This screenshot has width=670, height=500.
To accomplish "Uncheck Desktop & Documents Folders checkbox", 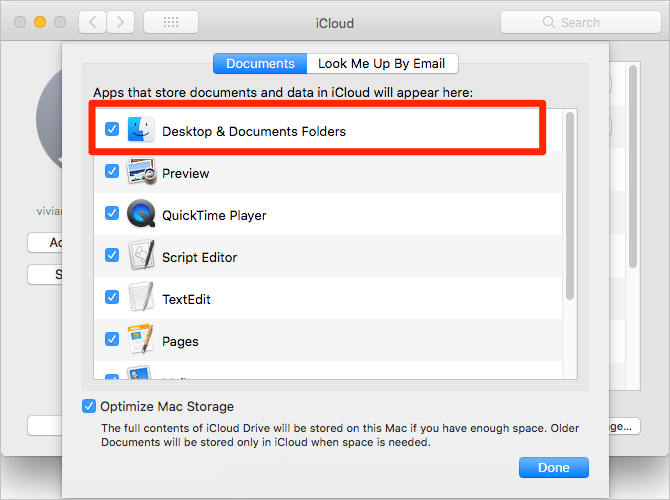I will 112,130.
